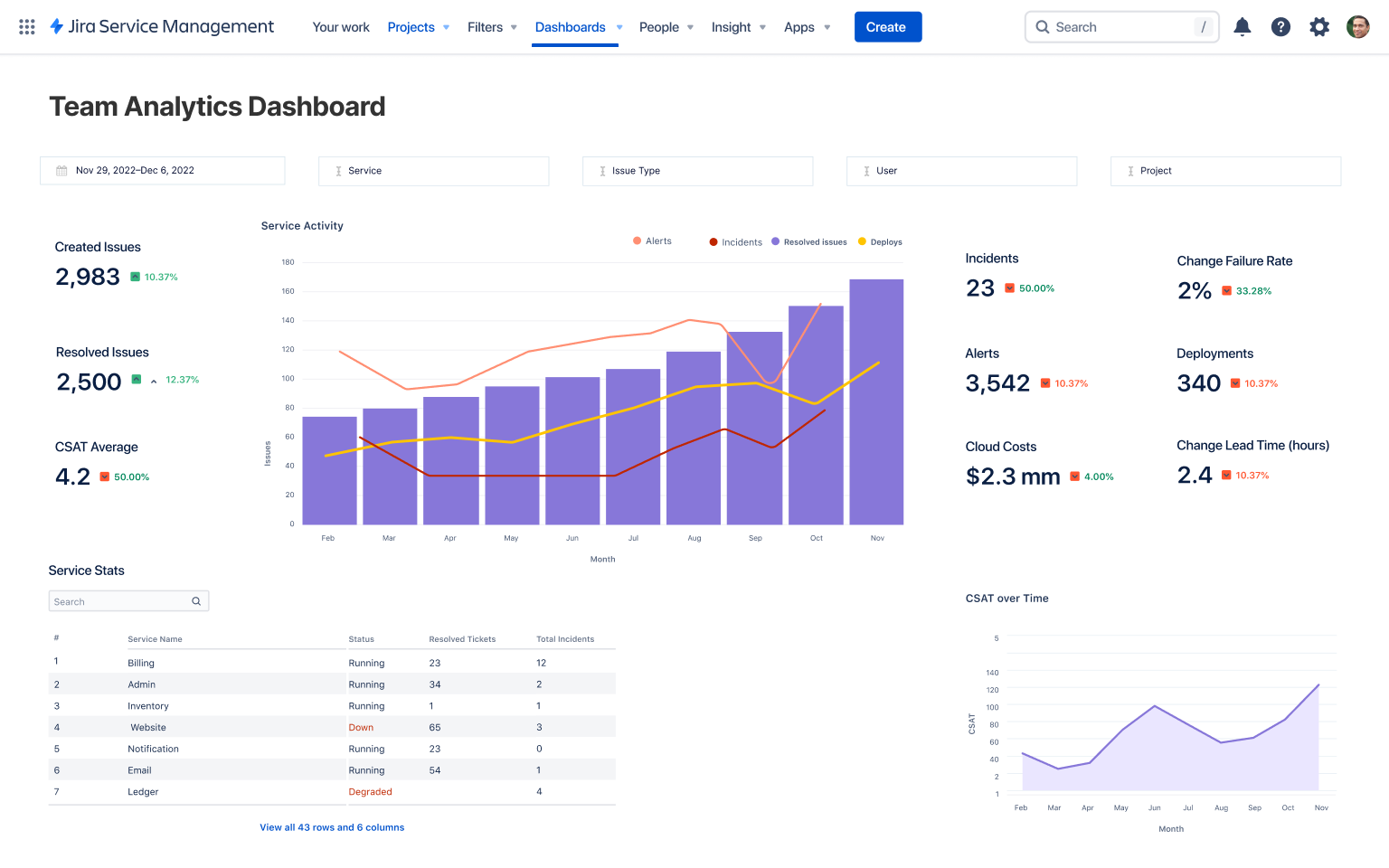Open the Issue Type filter
Viewport: 1389px width, 868px height.
click(x=697, y=171)
